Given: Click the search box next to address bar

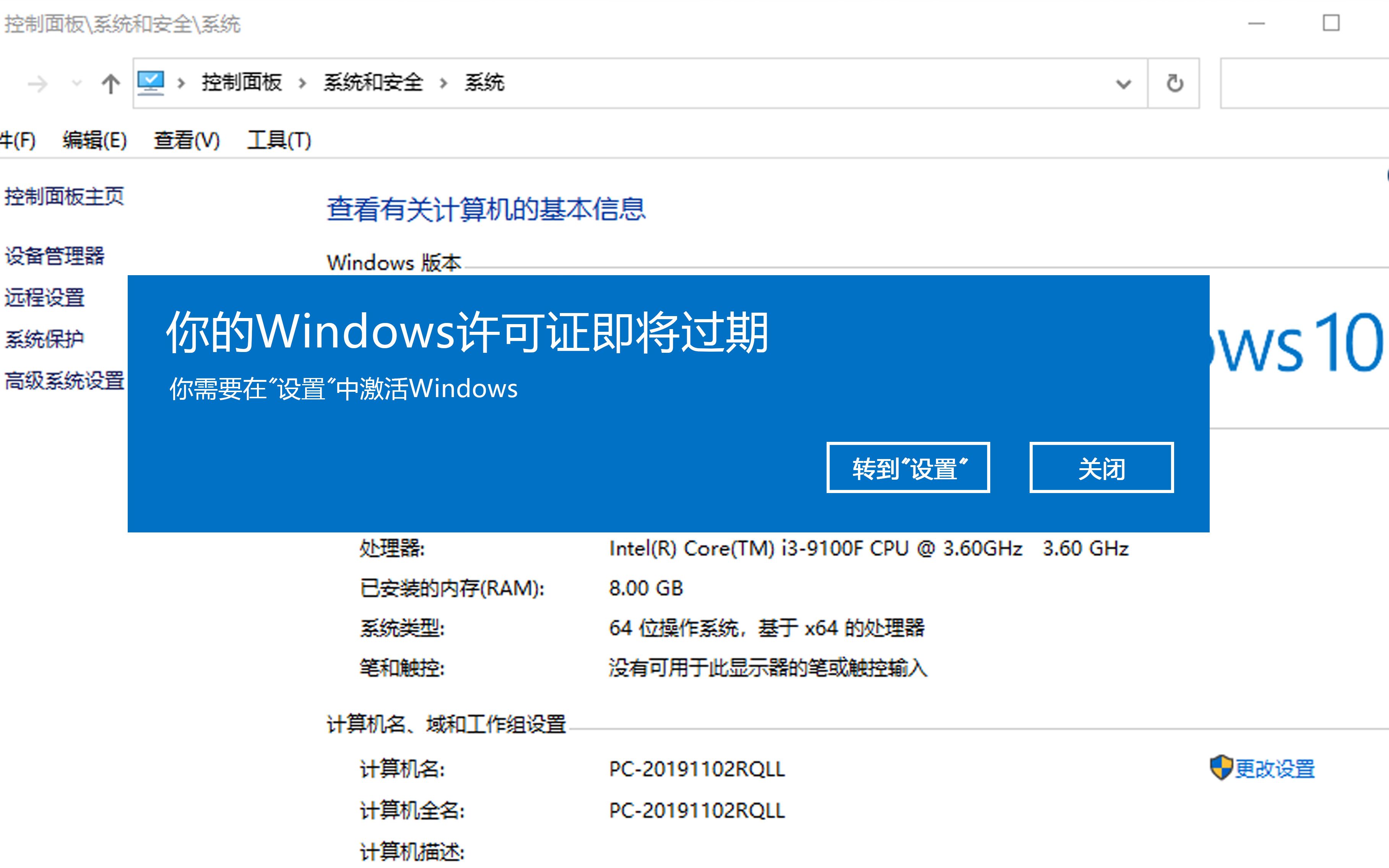Looking at the screenshot, I should click(1304, 83).
